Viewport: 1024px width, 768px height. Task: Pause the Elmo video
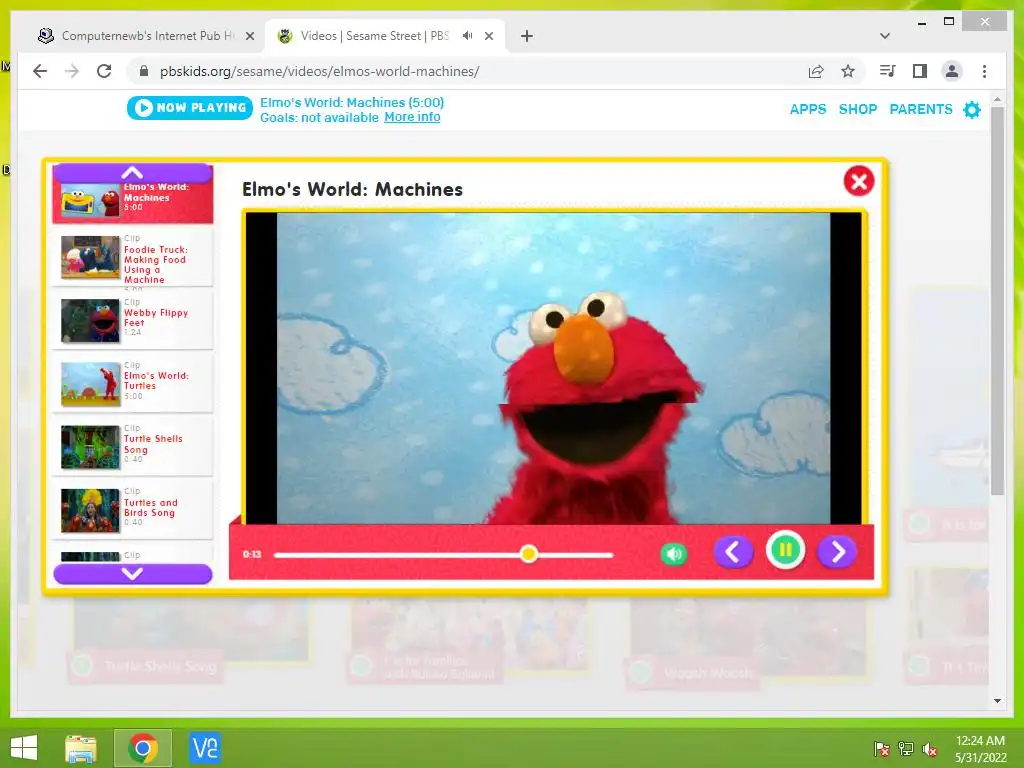[785, 551]
